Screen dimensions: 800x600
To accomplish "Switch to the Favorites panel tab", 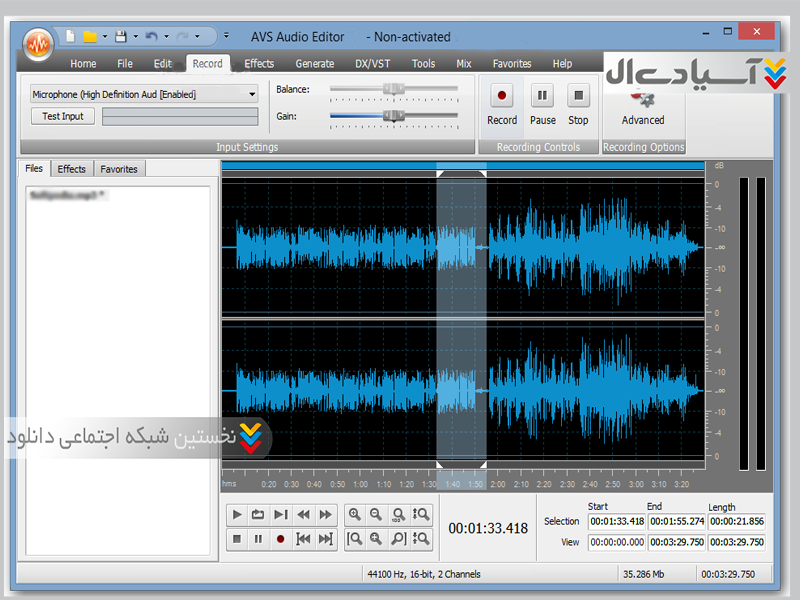I will (119, 169).
